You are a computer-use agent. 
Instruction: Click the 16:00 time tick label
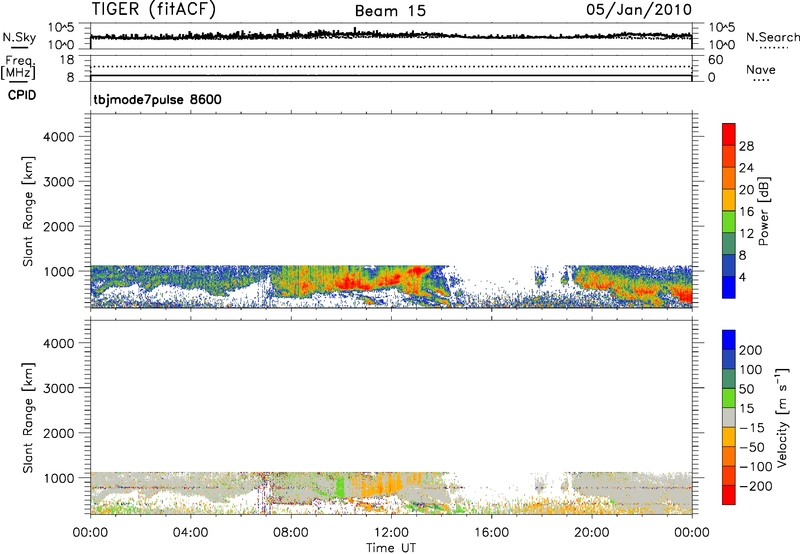(491, 533)
